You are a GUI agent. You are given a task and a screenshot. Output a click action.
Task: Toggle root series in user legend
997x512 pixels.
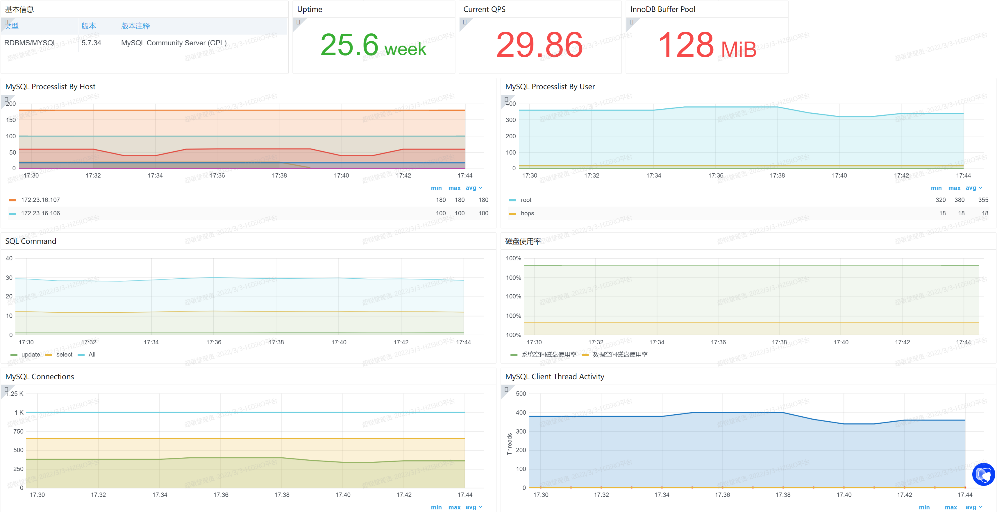point(525,200)
